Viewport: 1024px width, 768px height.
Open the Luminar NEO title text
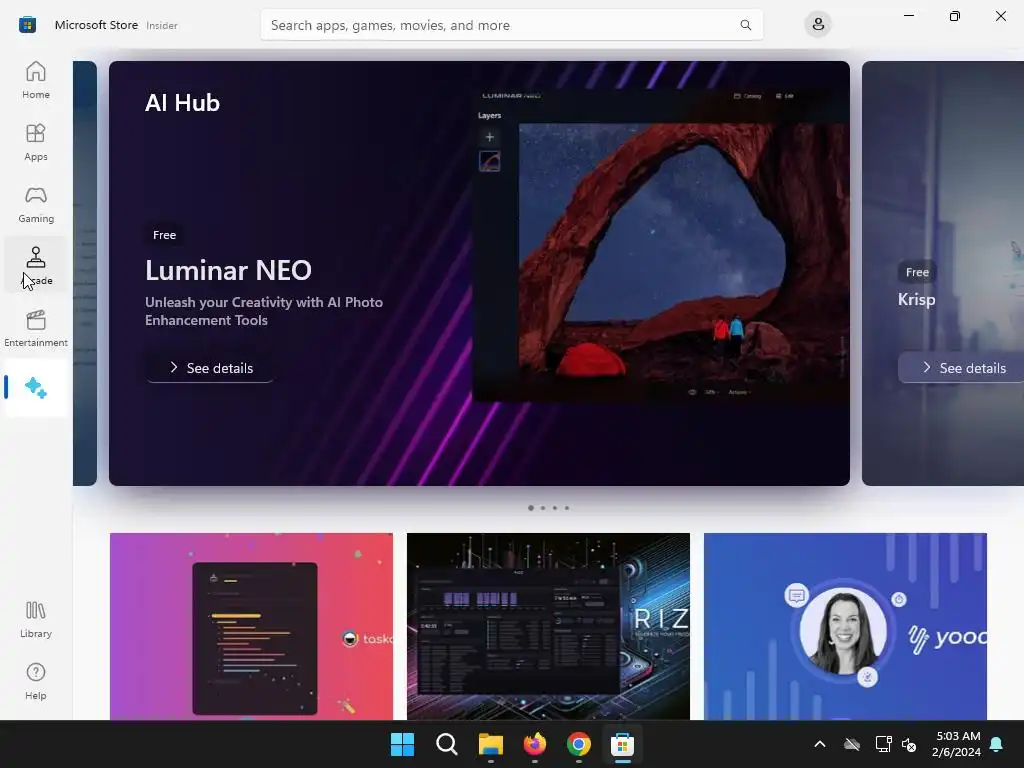pyautogui.click(x=229, y=270)
